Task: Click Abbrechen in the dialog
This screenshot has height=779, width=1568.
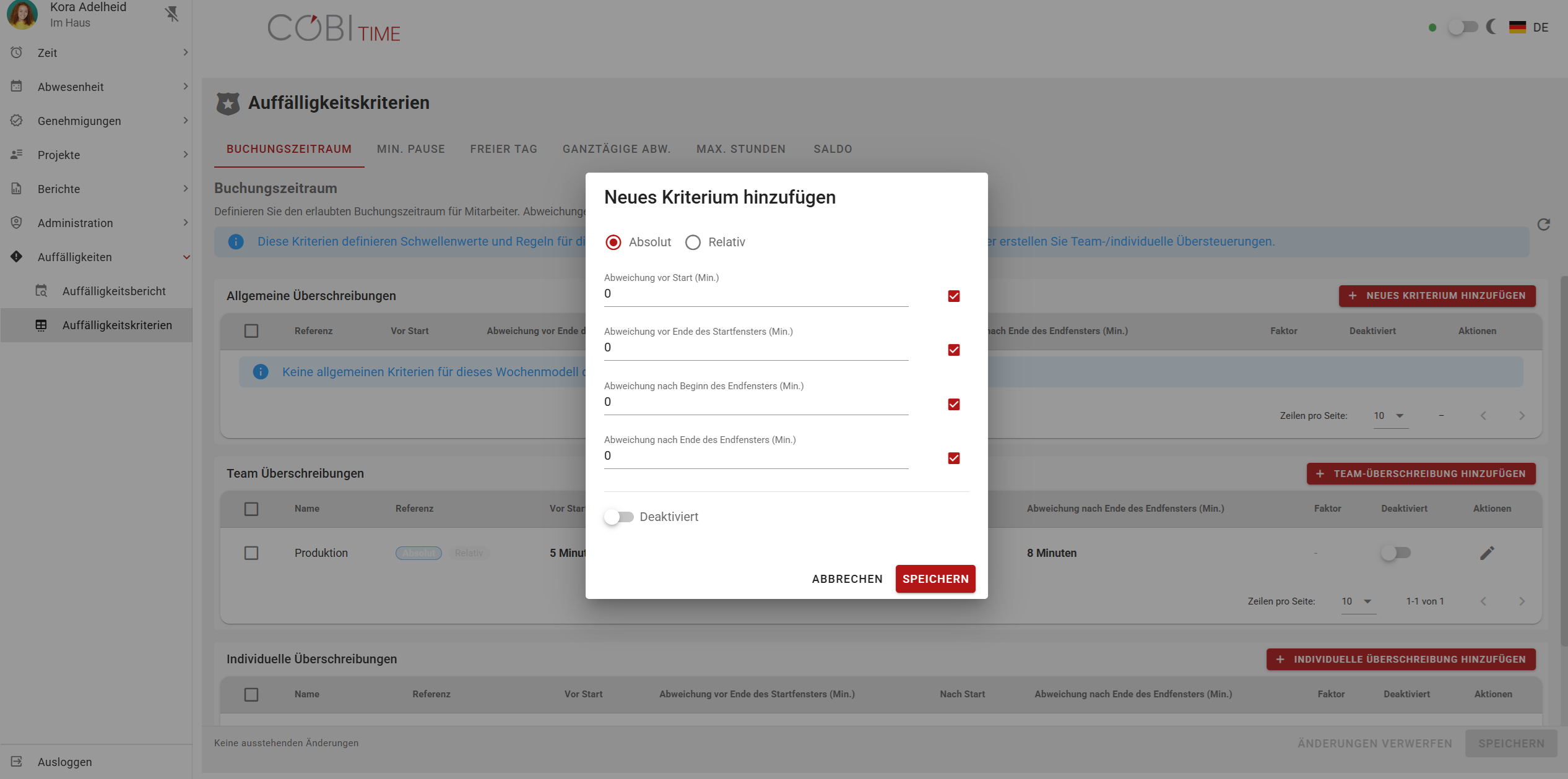Action: [x=847, y=579]
